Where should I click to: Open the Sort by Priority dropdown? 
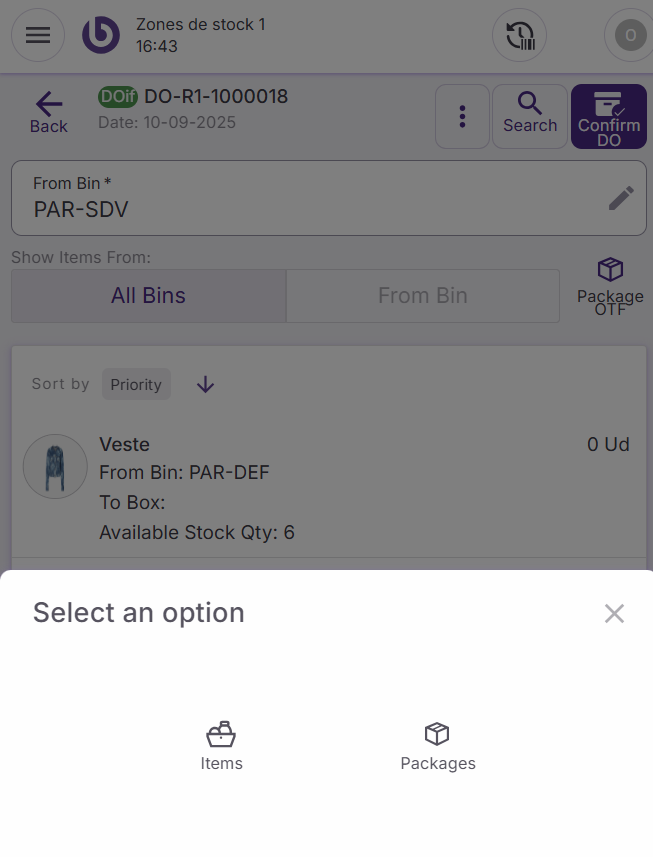[x=136, y=384]
